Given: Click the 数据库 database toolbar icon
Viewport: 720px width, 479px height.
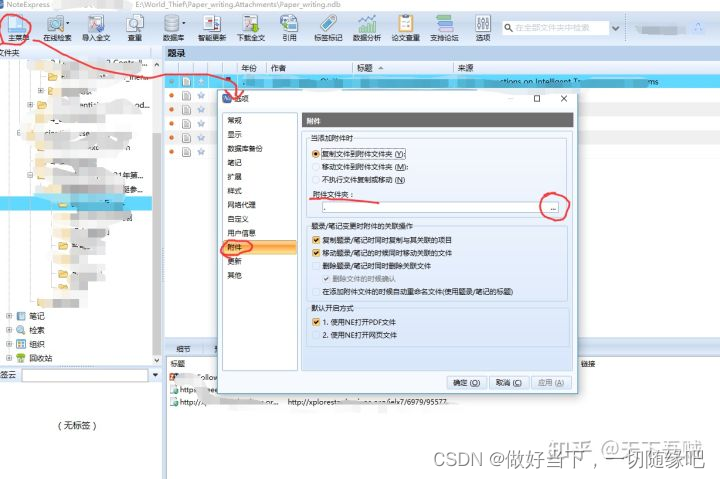Looking at the screenshot, I should pyautogui.click(x=172, y=23).
